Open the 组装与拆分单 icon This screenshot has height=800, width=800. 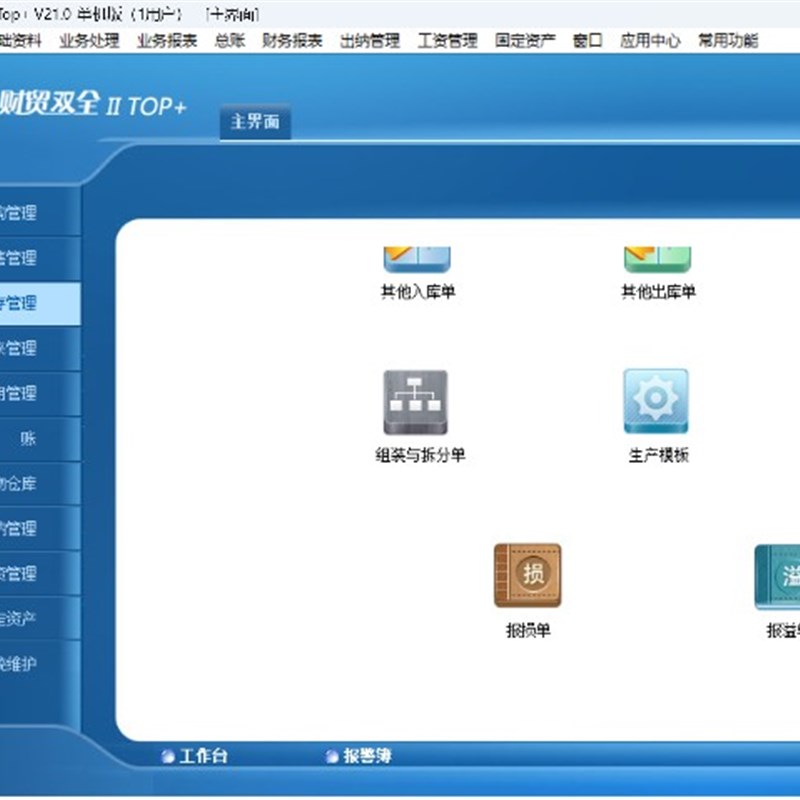point(416,403)
